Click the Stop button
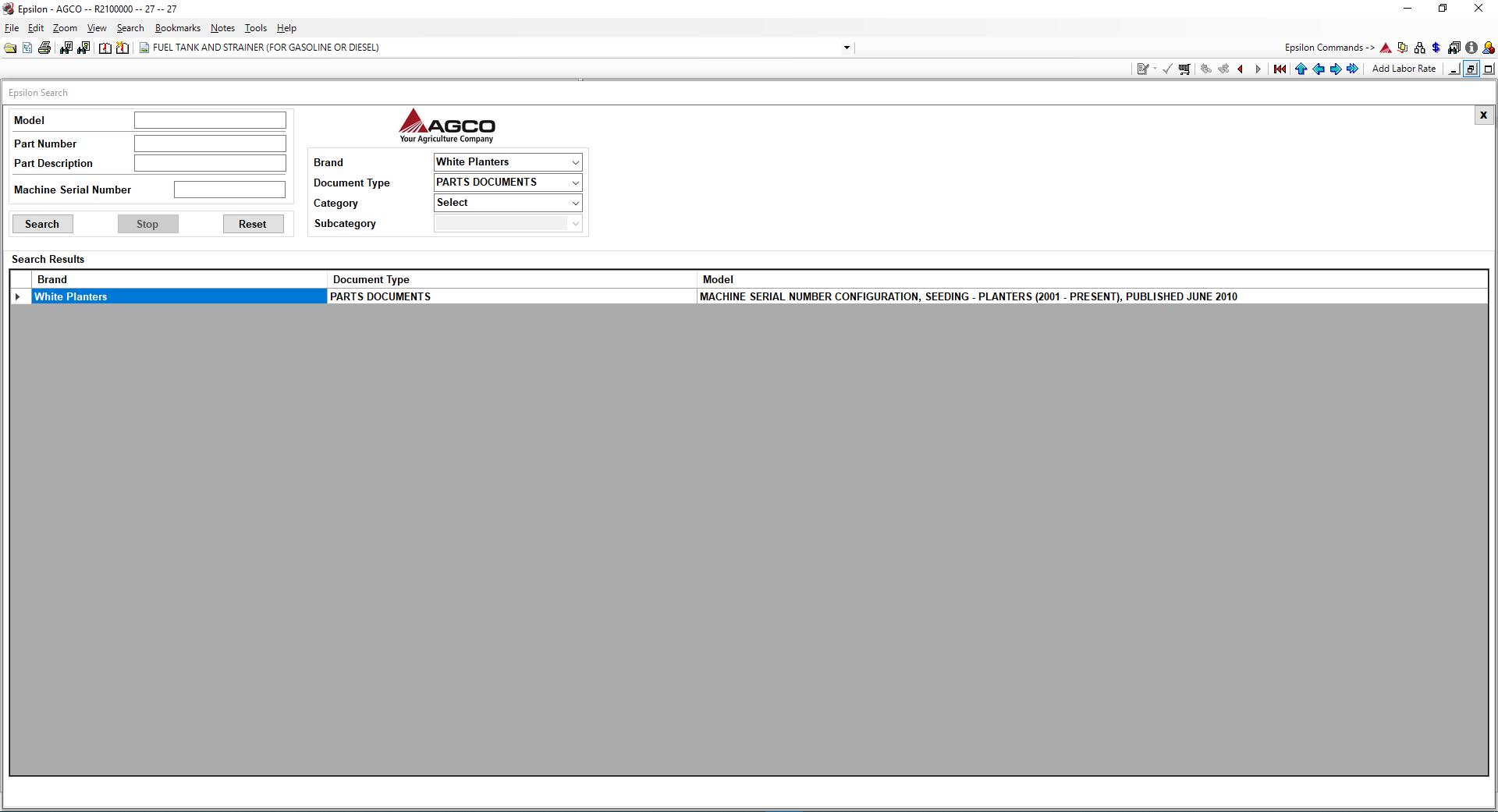Viewport: 1498px width, 812px height. 147,224
